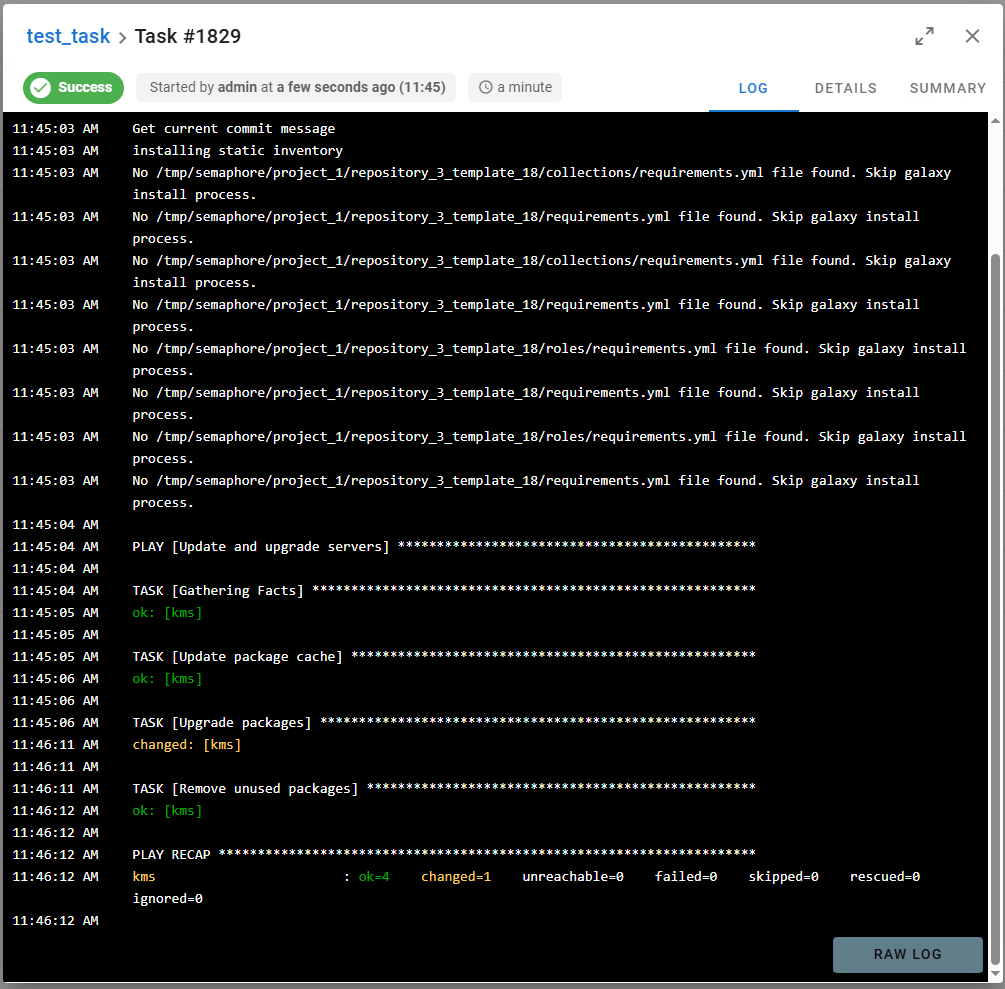Click the Task #1829 title text
The height and width of the screenshot is (989, 1005).
(x=187, y=37)
